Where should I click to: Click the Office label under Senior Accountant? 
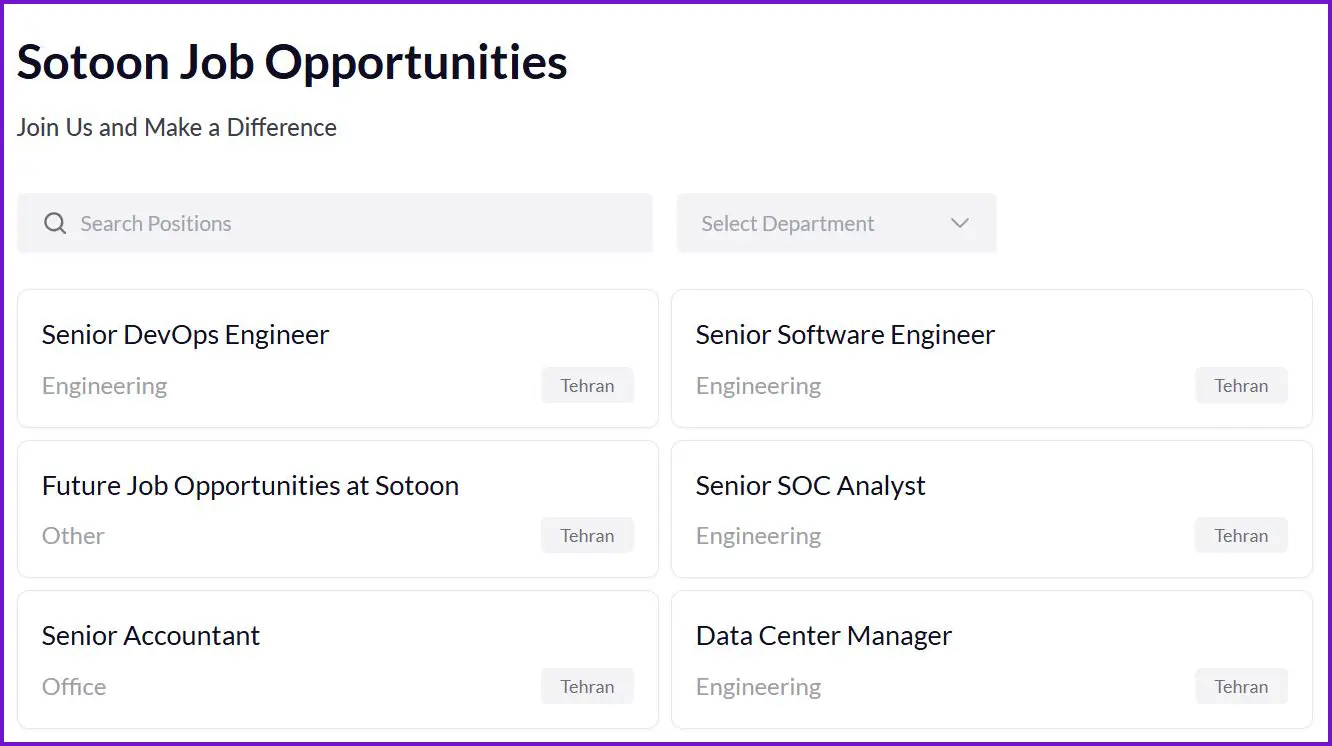(74, 687)
